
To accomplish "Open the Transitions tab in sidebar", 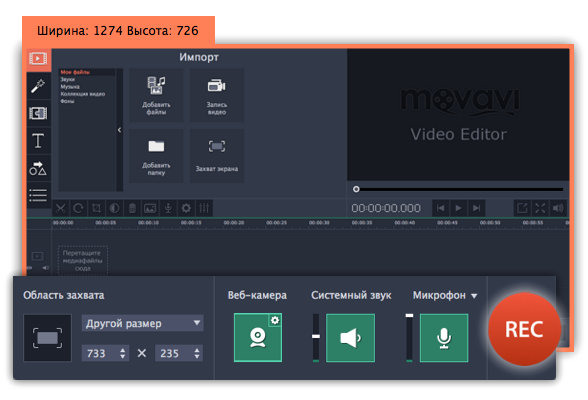I will tap(39, 113).
